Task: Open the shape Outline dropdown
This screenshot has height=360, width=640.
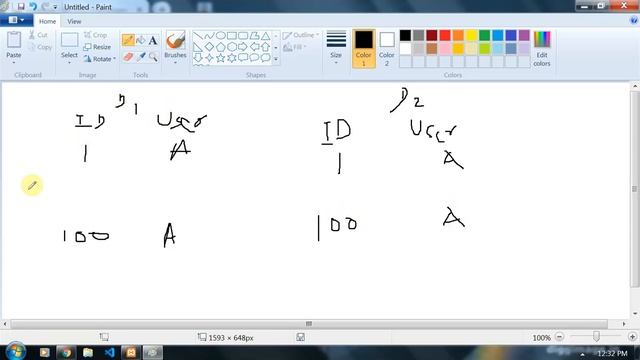Action: (x=301, y=35)
